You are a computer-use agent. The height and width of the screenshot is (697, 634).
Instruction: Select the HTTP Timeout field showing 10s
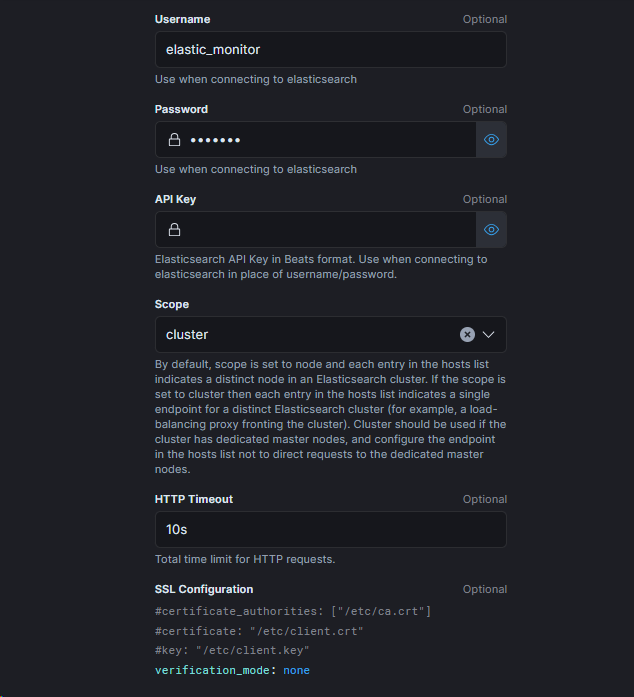[330, 530]
